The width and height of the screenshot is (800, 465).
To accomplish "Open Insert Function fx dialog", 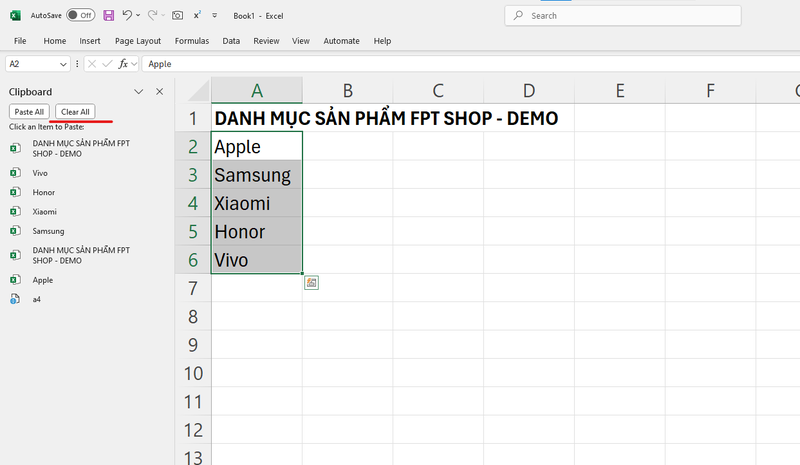I will point(123,64).
